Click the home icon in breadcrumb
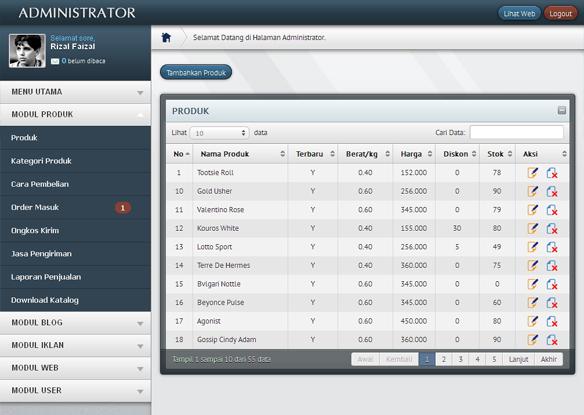 coord(166,37)
